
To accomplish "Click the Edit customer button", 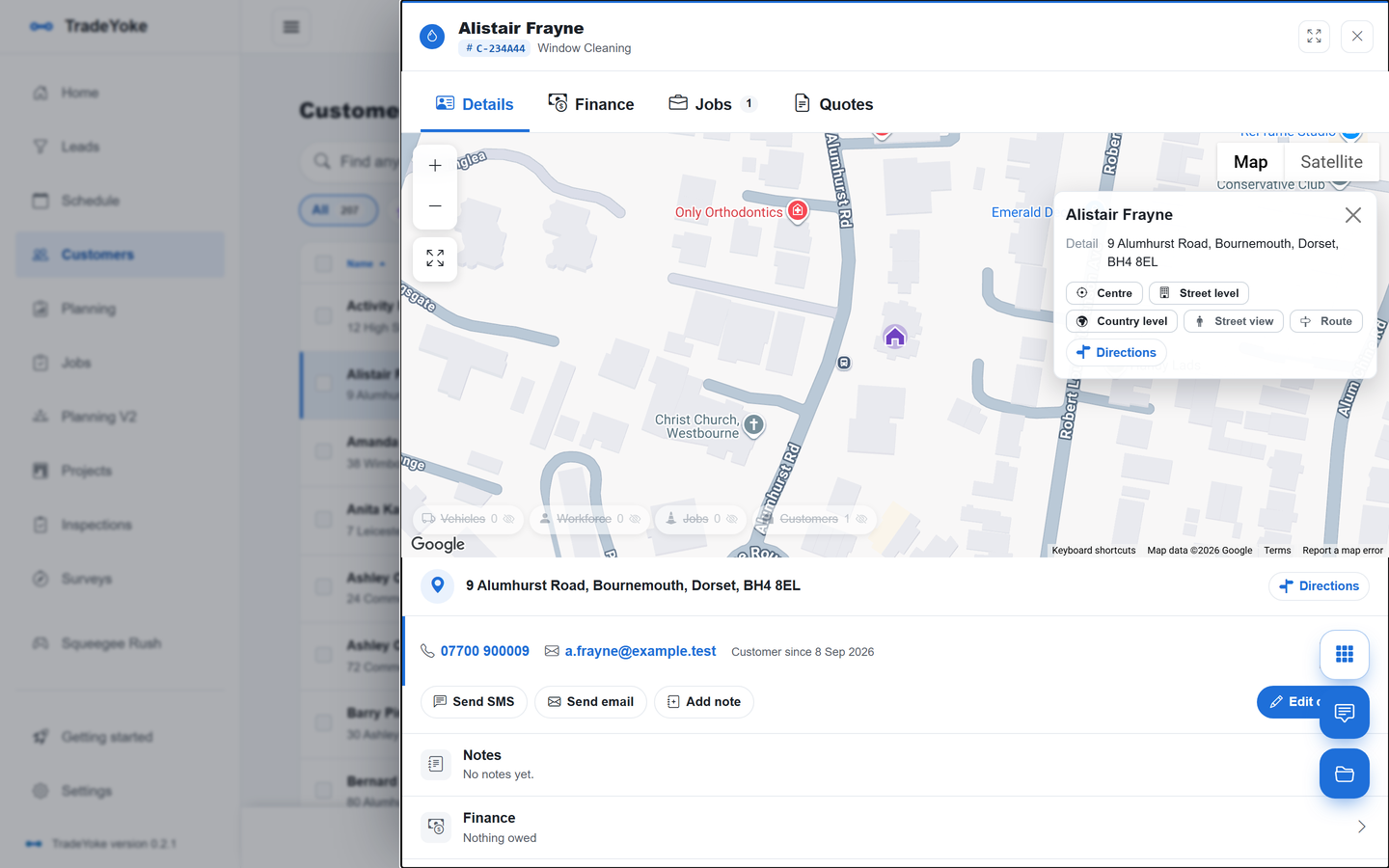I will tap(1290, 702).
